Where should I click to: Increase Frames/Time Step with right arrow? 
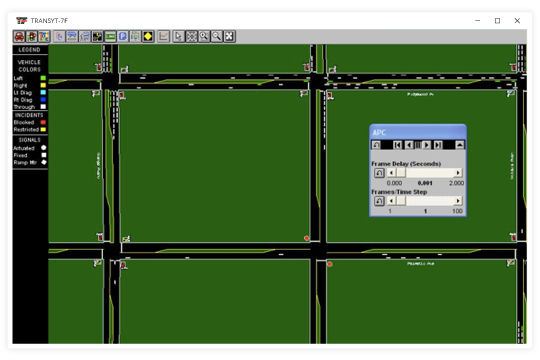coord(458,201)
